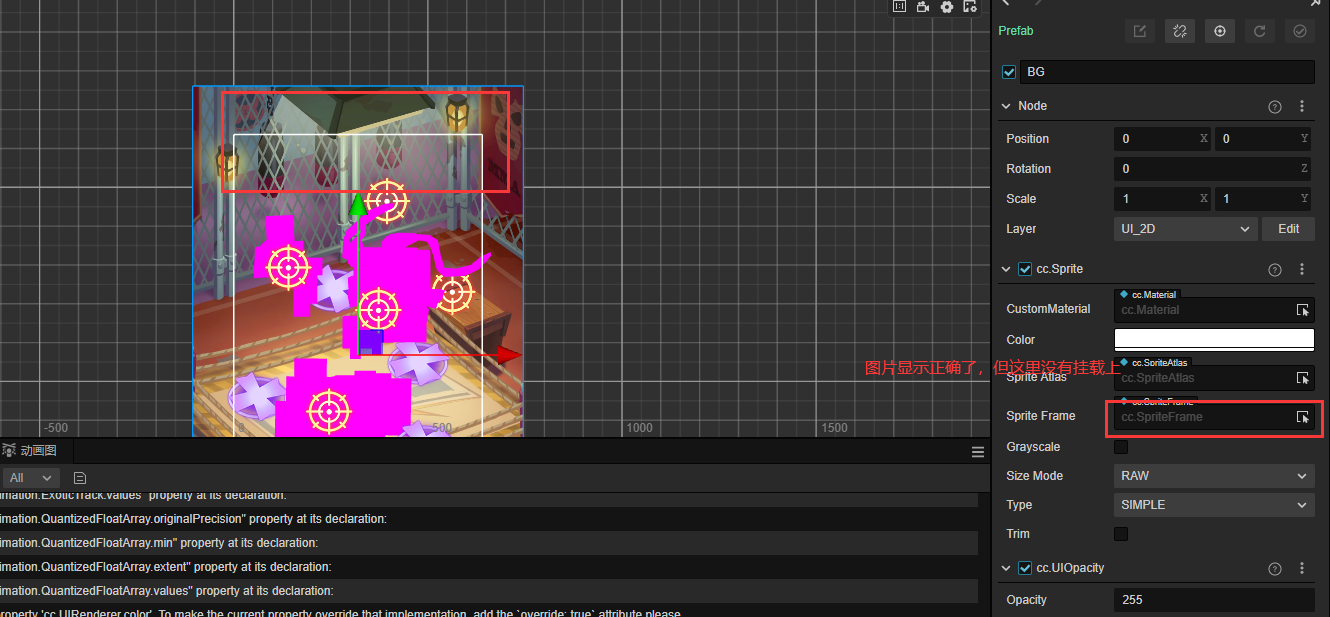Select the QuantizedFloatArray.min log line
The height and width of the screenshot is (617, 1330).
[x=489, y=543]
